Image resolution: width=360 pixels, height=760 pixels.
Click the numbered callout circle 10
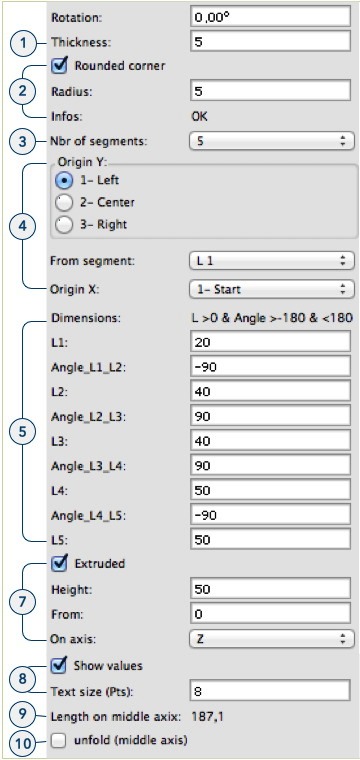pyautogui.click(x=22, y=741)
